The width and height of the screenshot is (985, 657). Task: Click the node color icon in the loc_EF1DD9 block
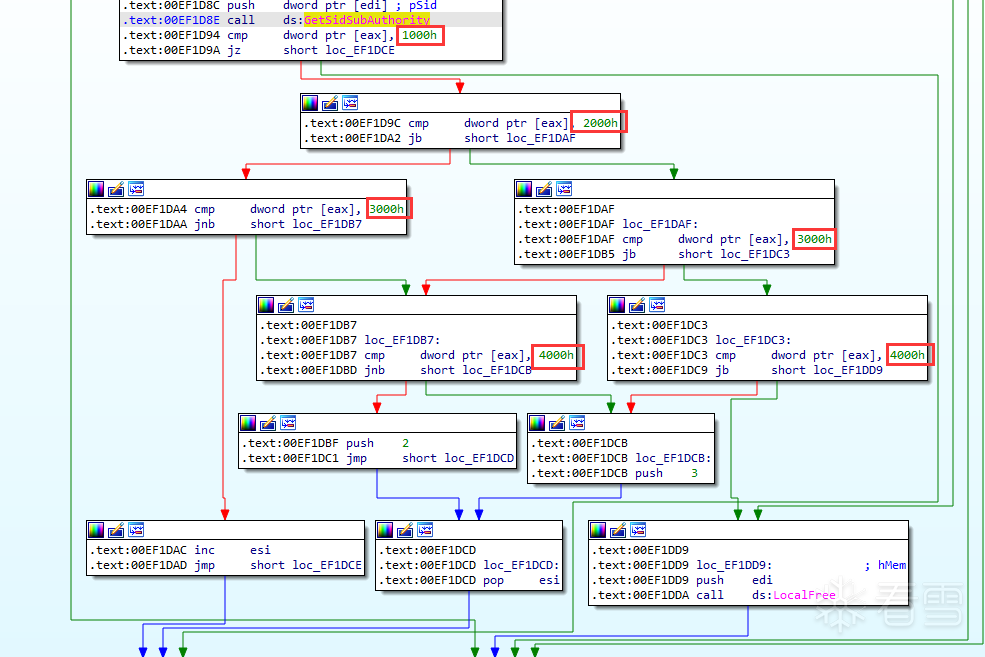(598, 530)
